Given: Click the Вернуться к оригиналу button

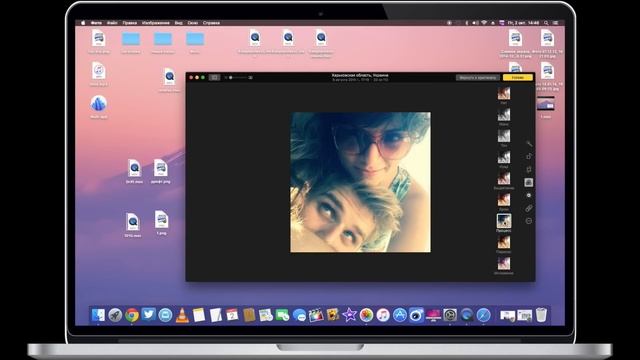Looking at the screenshot, I should point(478,78).
